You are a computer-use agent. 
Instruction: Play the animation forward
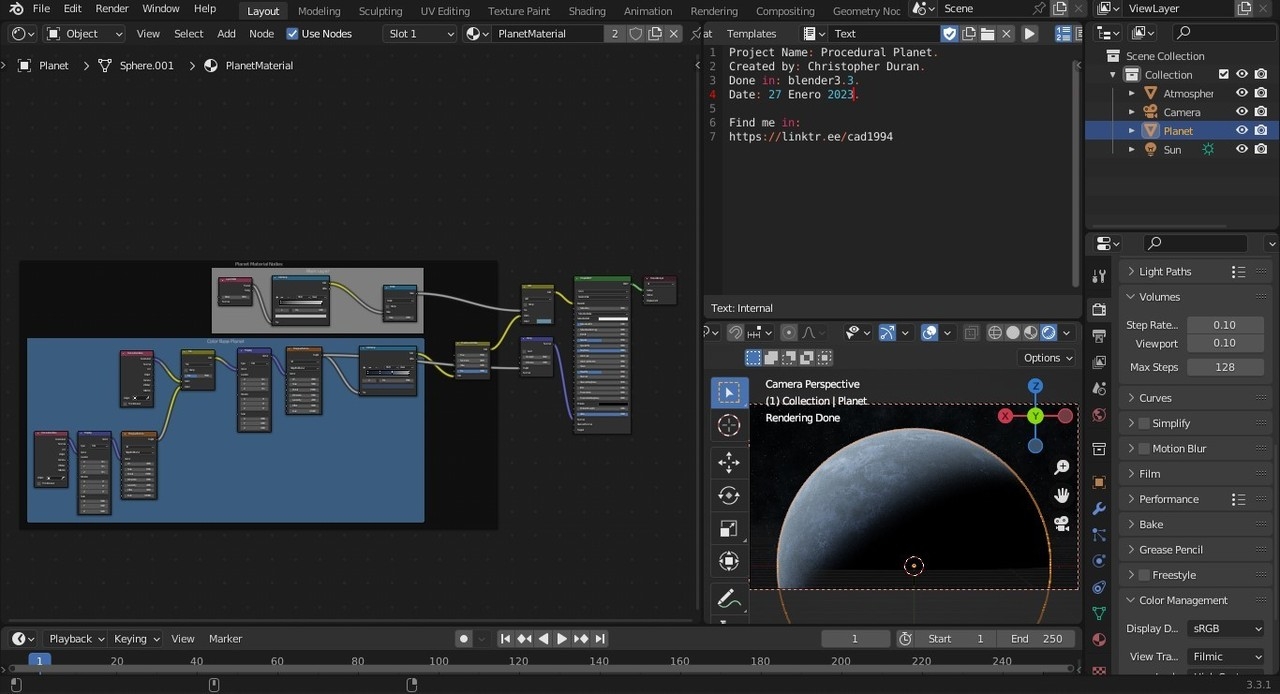(562, 638)
